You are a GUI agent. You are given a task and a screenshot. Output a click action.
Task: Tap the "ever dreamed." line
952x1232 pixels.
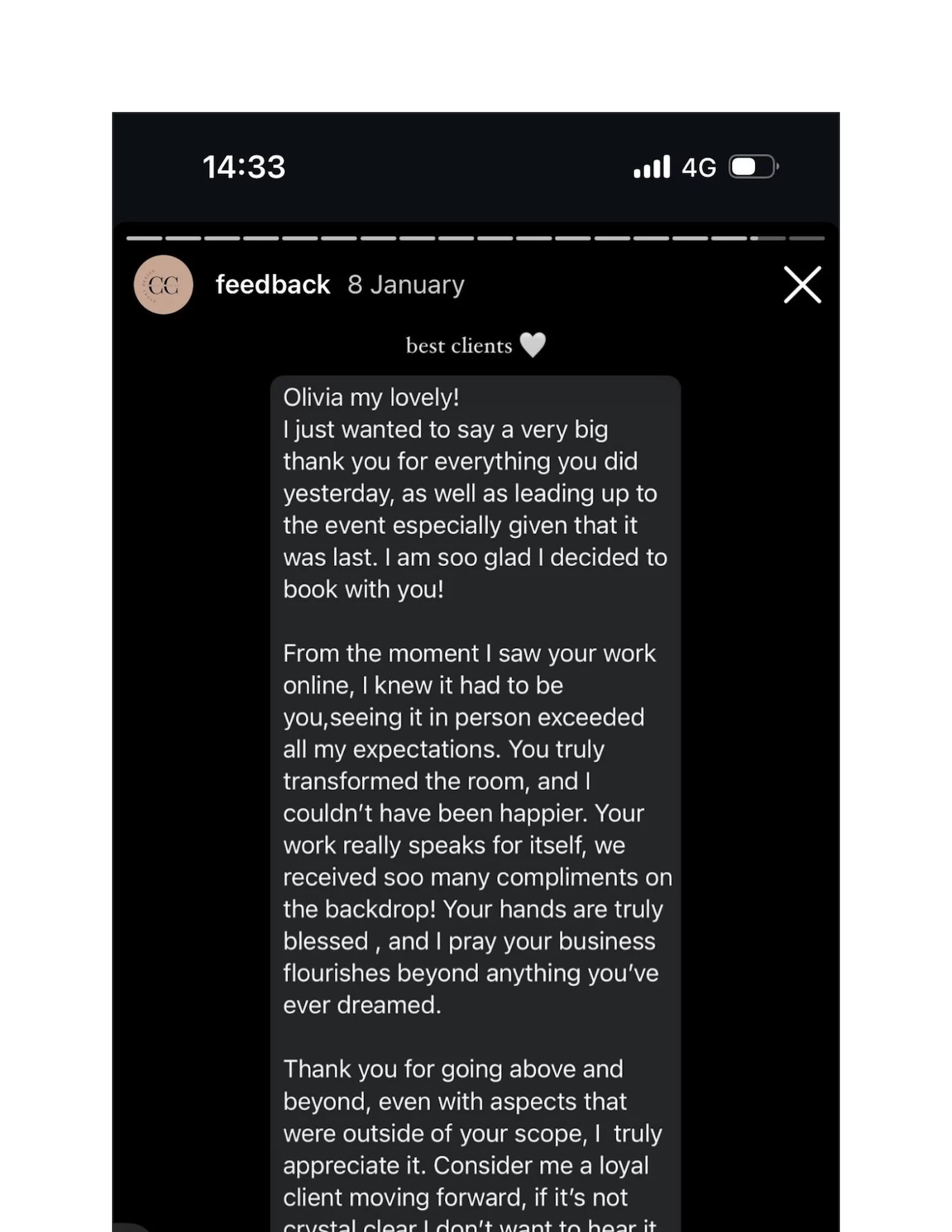pyautogui.click(x=362, y=1005)
